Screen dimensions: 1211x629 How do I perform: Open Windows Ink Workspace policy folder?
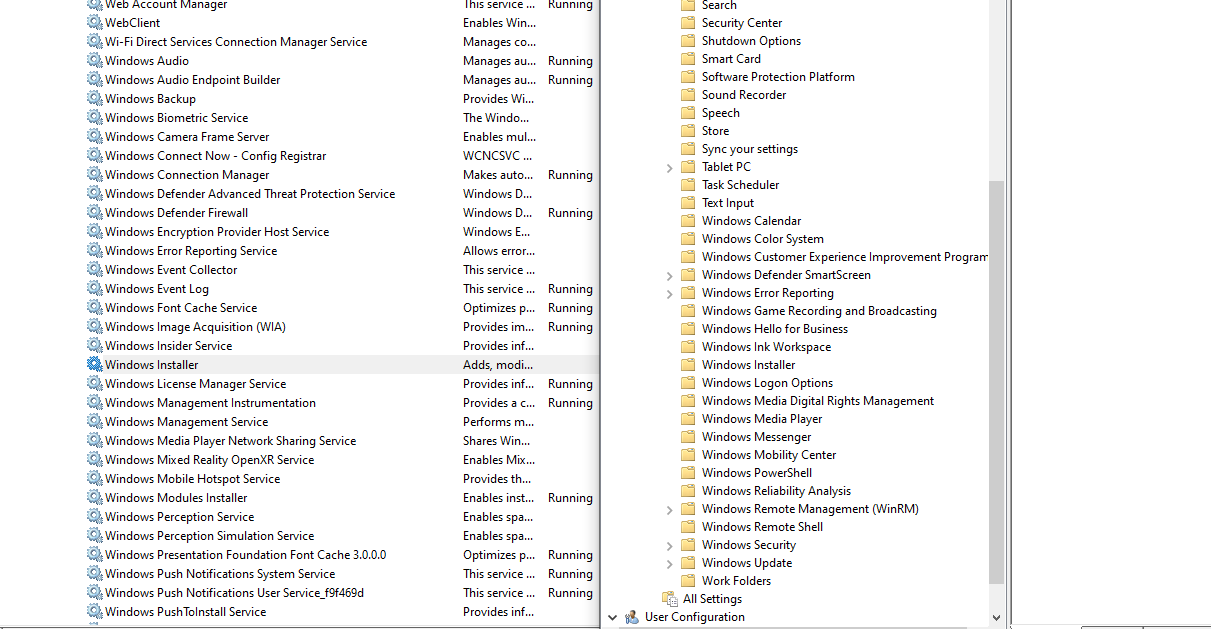766,347
